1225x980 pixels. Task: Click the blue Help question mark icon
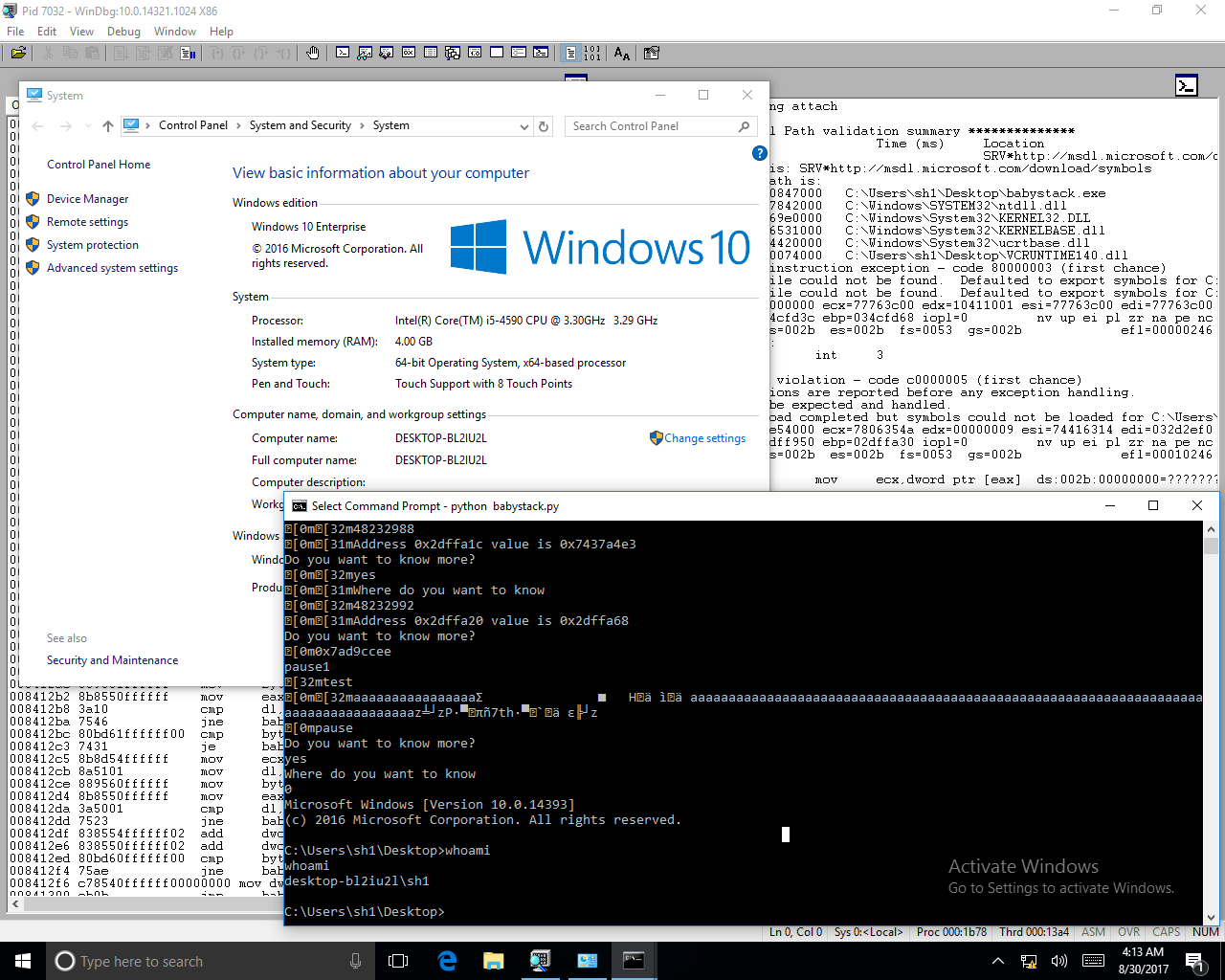point(759,153)
